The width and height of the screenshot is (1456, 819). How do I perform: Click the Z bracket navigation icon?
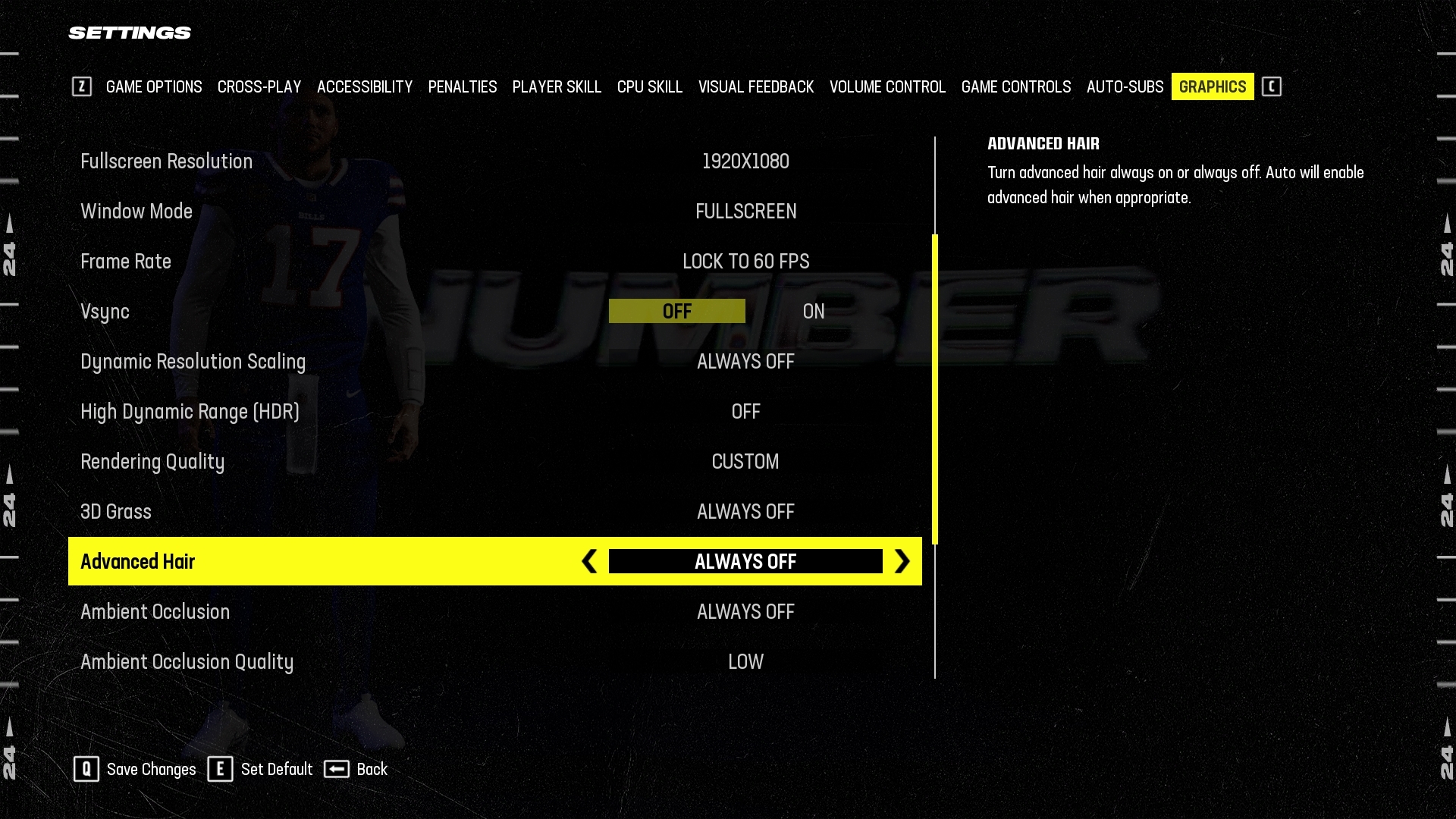[x=82, y=87]
